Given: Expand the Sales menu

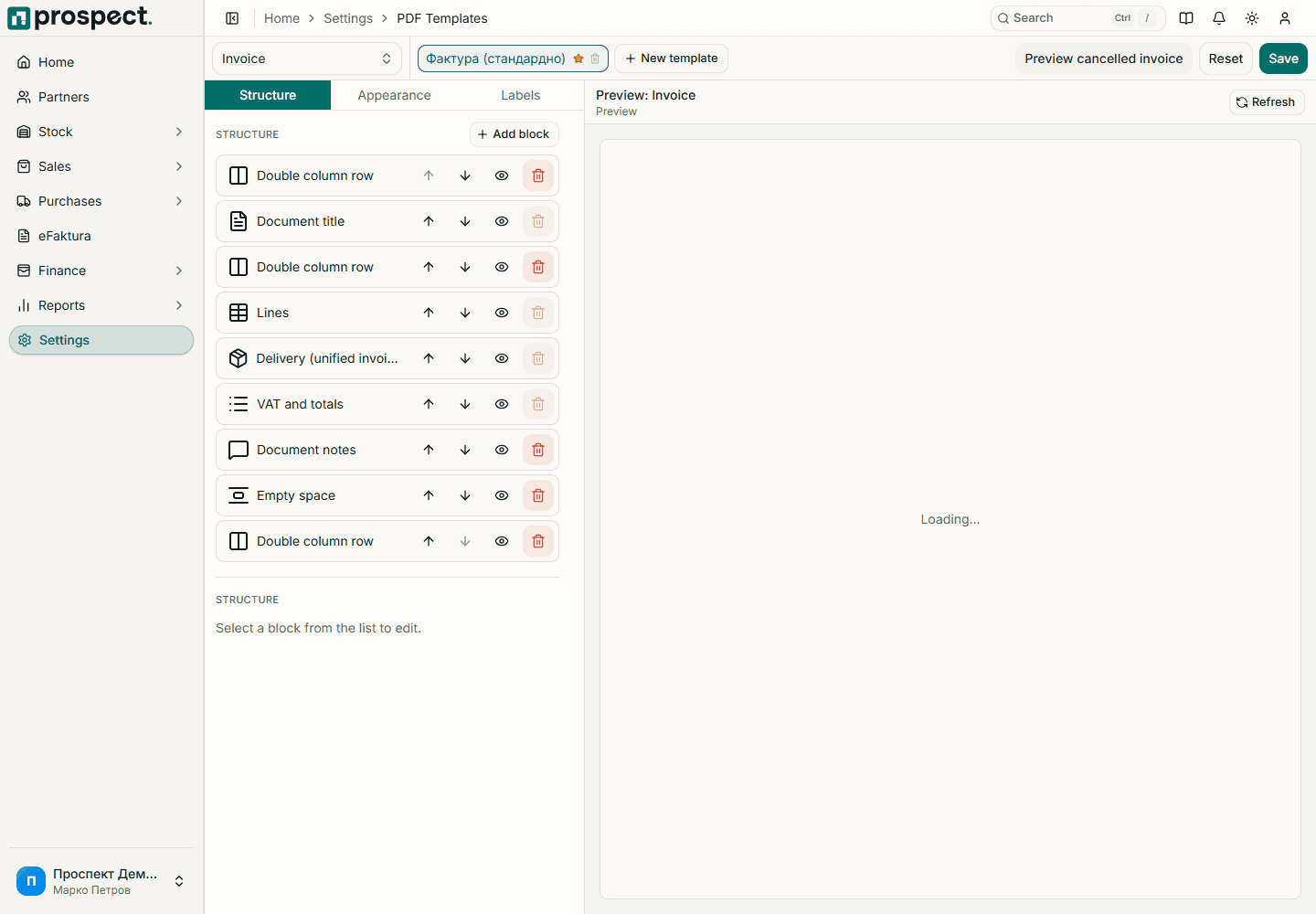Looking at the screenshot, I should pyautogui.click(x=101, y=166).
